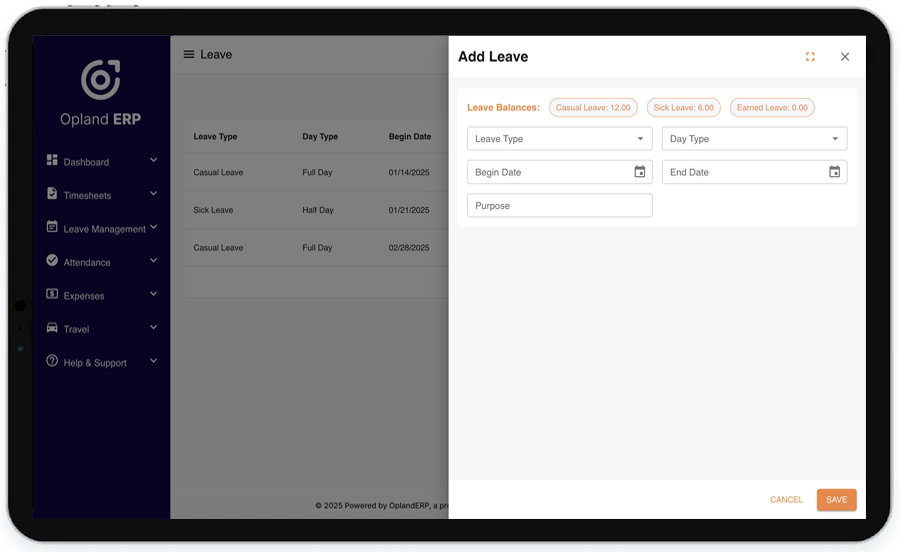This screenshot has width=900, height=552.
Task: Open the Day Type dropdown
Action: tap(754, 139)
